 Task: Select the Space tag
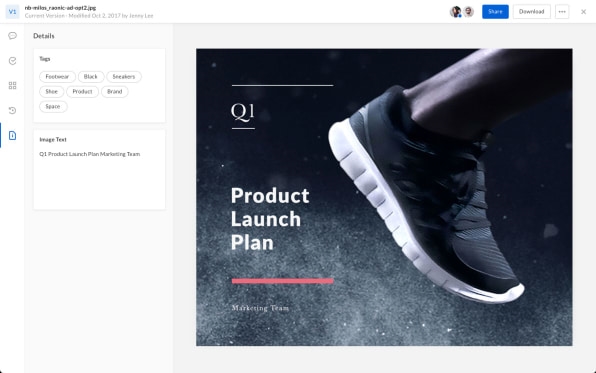[x=53, y=106]
